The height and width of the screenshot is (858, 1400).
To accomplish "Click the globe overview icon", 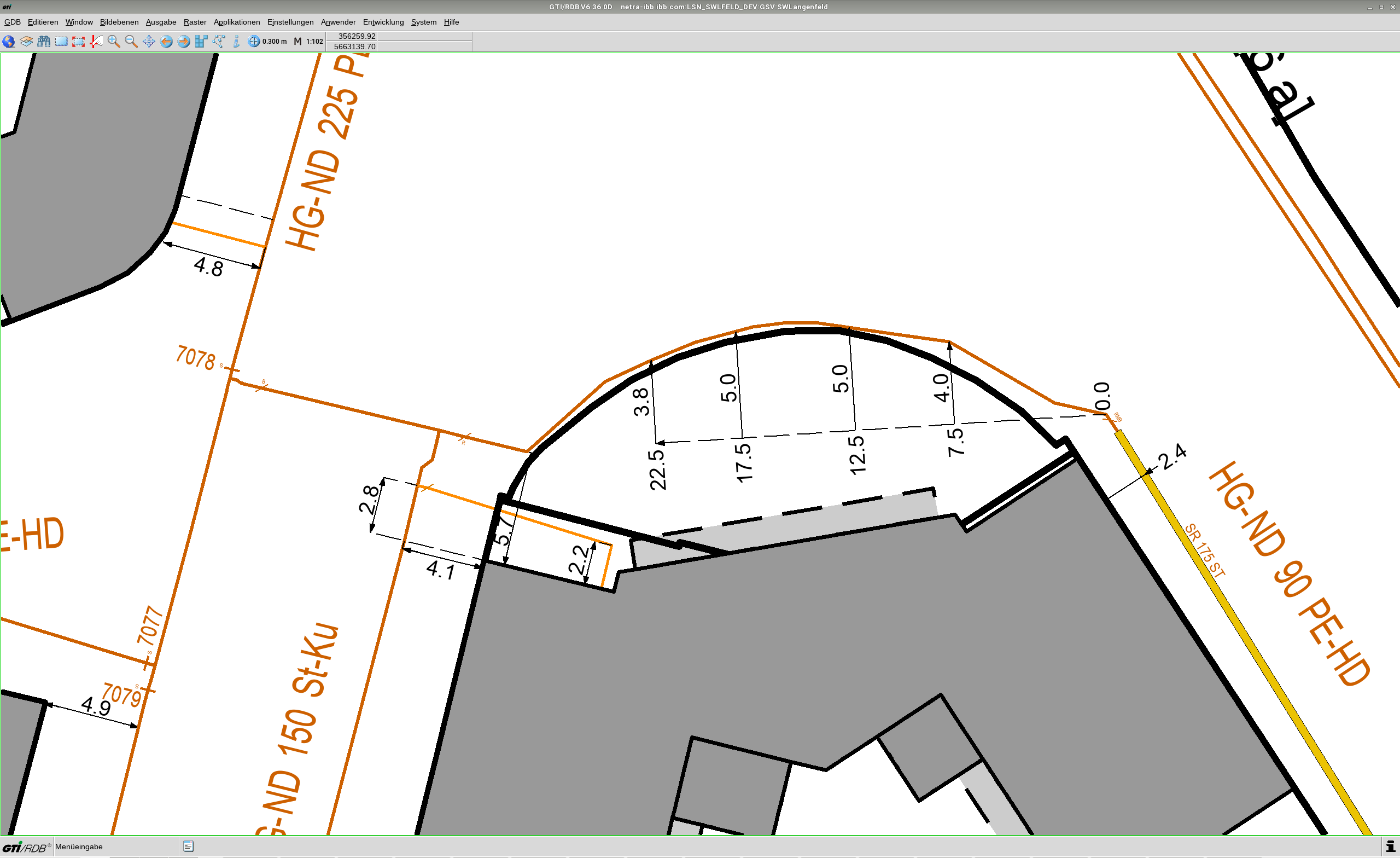I will pyautogui.click(x=9, y=42).
